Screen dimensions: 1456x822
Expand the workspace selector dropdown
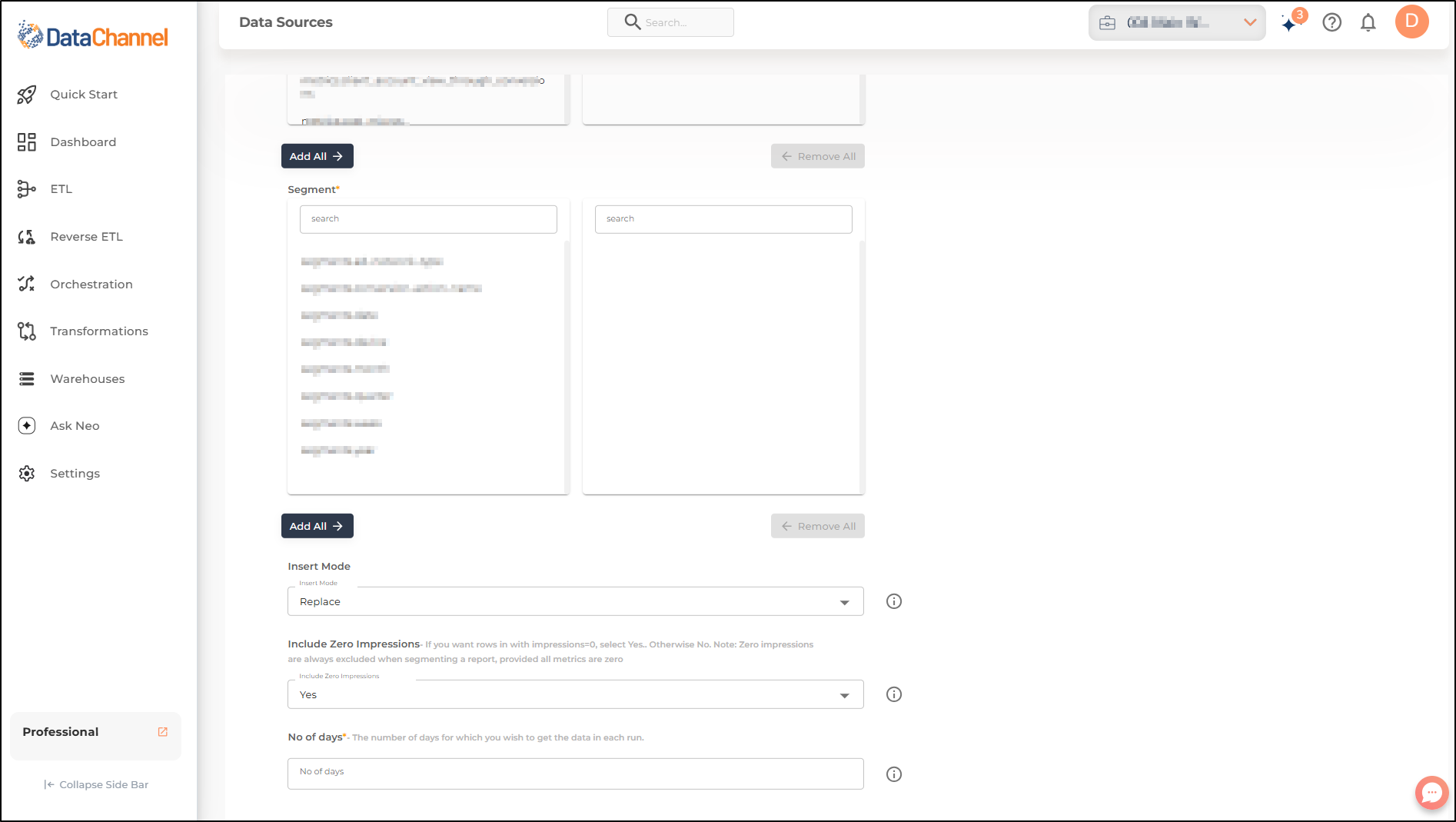1250,22
